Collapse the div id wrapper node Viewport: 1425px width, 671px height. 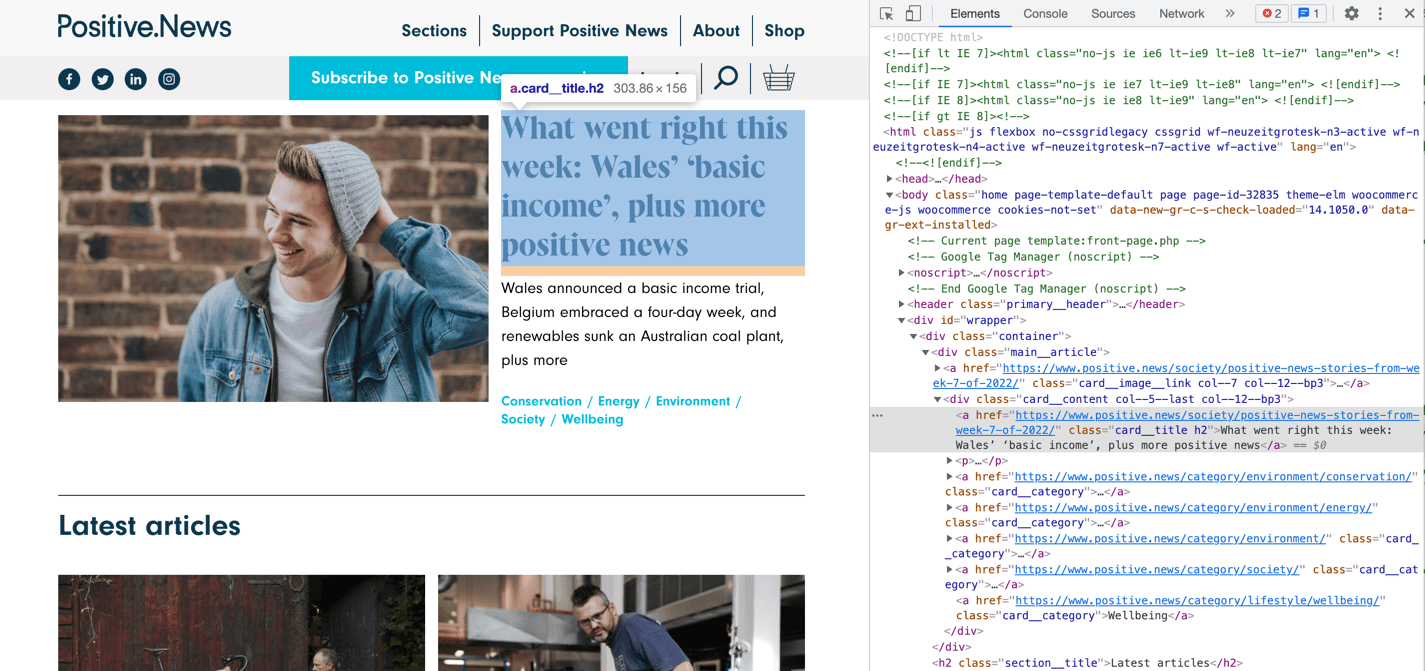coord(902,320)
